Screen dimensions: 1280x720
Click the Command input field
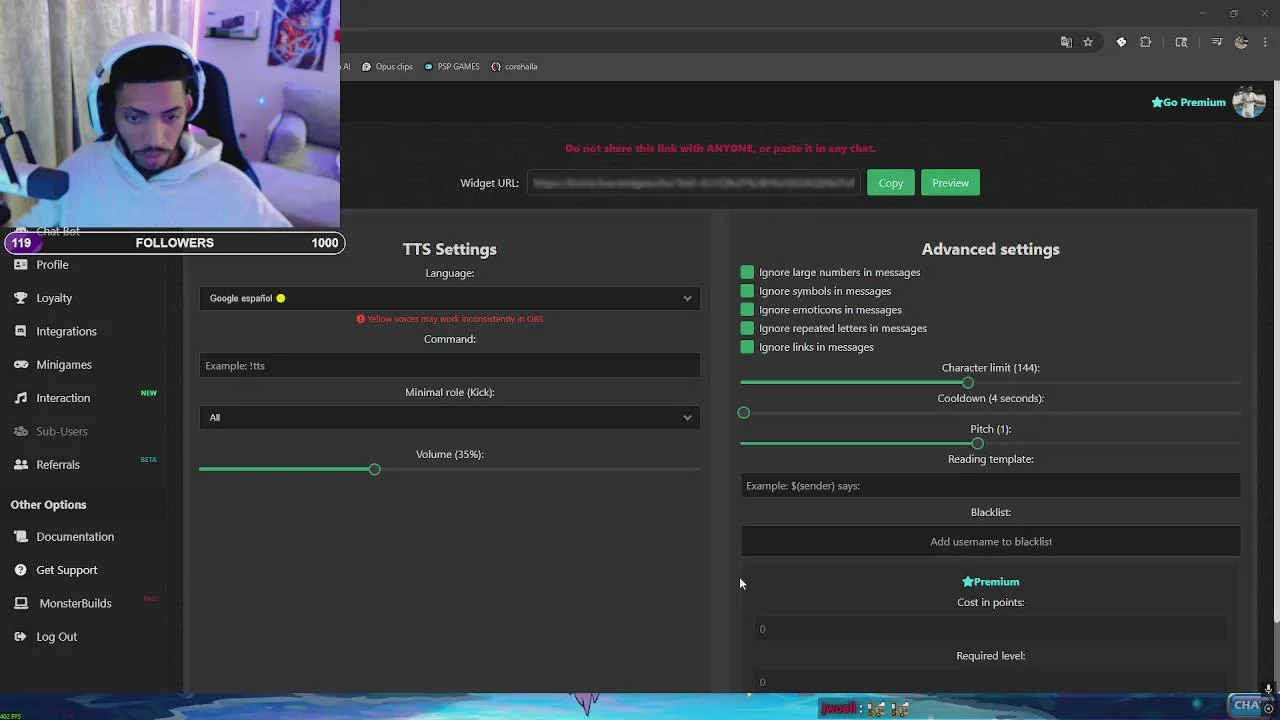click(450, 366)
